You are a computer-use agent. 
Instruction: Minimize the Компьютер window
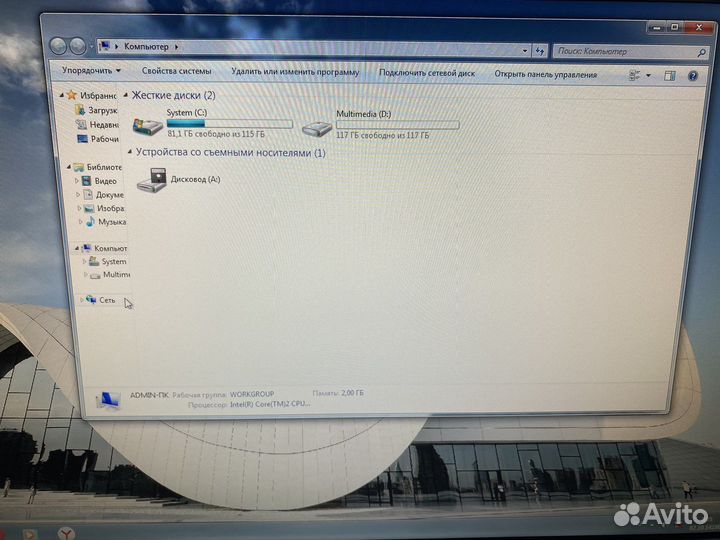pyautogui.click(x=657, y=28)
